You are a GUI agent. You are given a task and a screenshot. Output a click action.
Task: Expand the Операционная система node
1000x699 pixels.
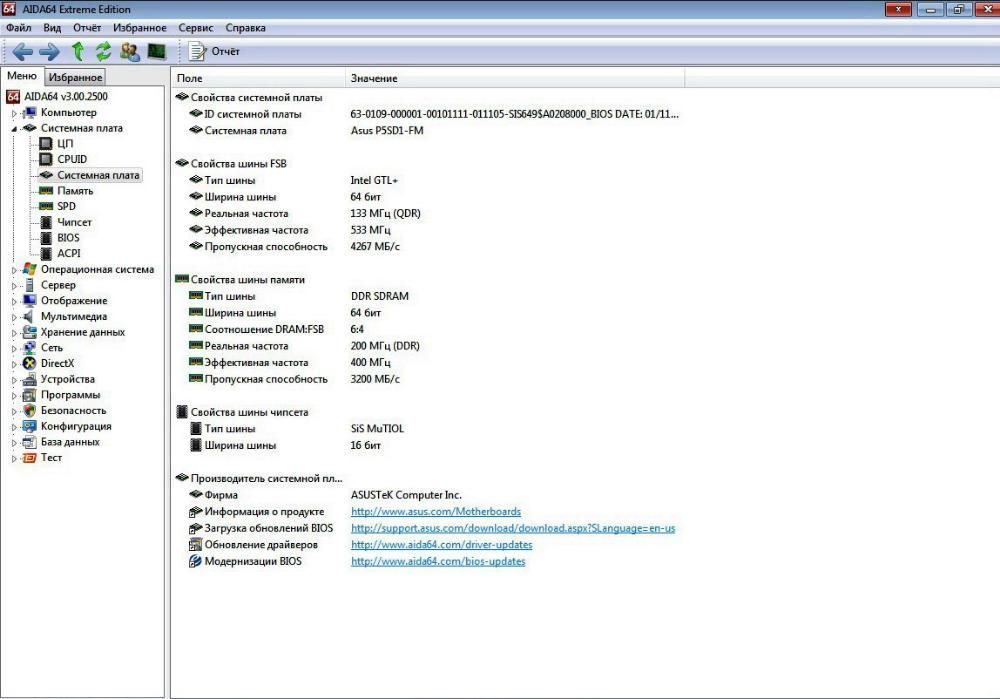coord(14,270)
